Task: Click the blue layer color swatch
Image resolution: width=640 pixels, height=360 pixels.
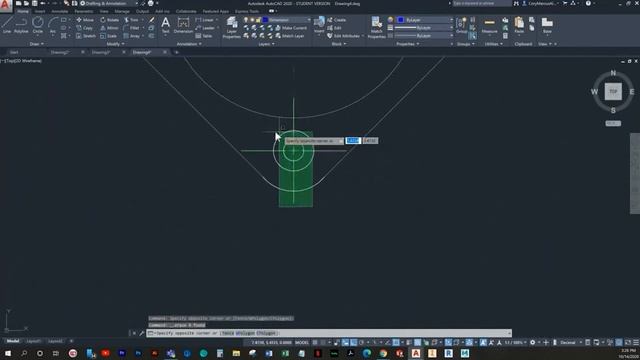Action: [265, 20]
